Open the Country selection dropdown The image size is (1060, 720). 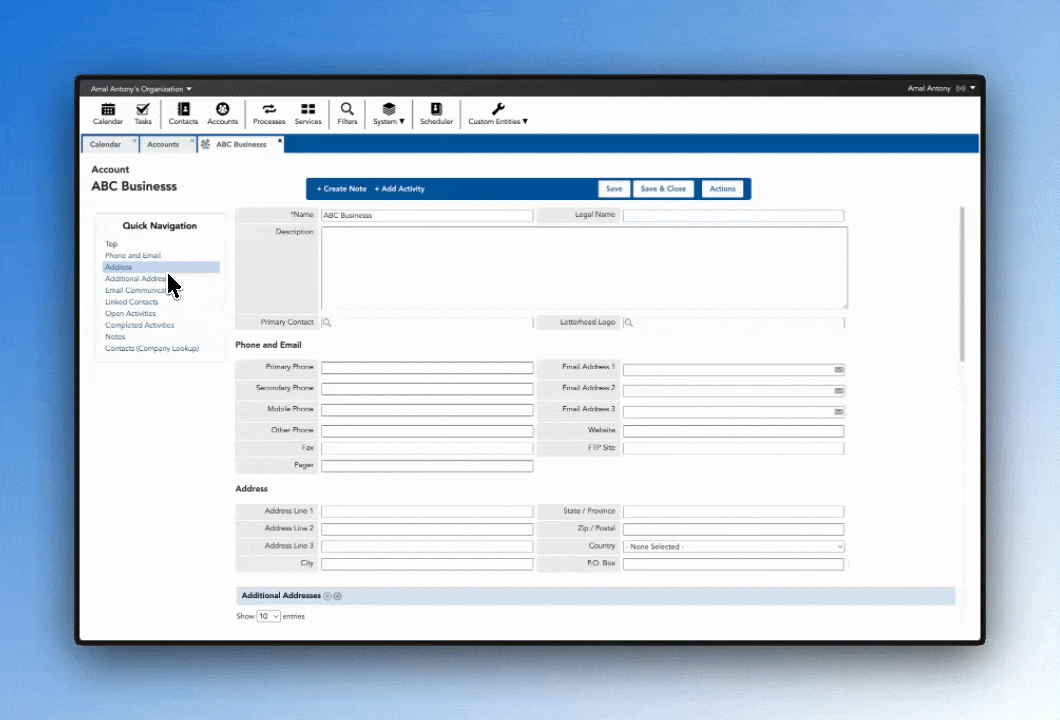(x=733, y=547)
